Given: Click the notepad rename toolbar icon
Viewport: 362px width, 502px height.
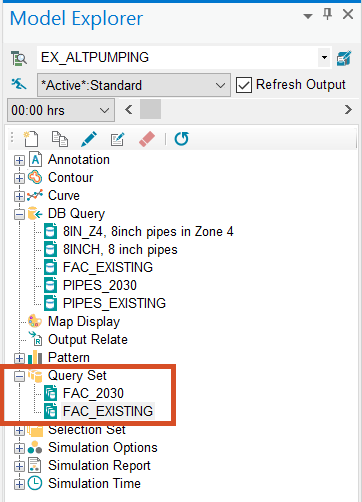Looking at the screenshot, I should [x=117, y=139].
